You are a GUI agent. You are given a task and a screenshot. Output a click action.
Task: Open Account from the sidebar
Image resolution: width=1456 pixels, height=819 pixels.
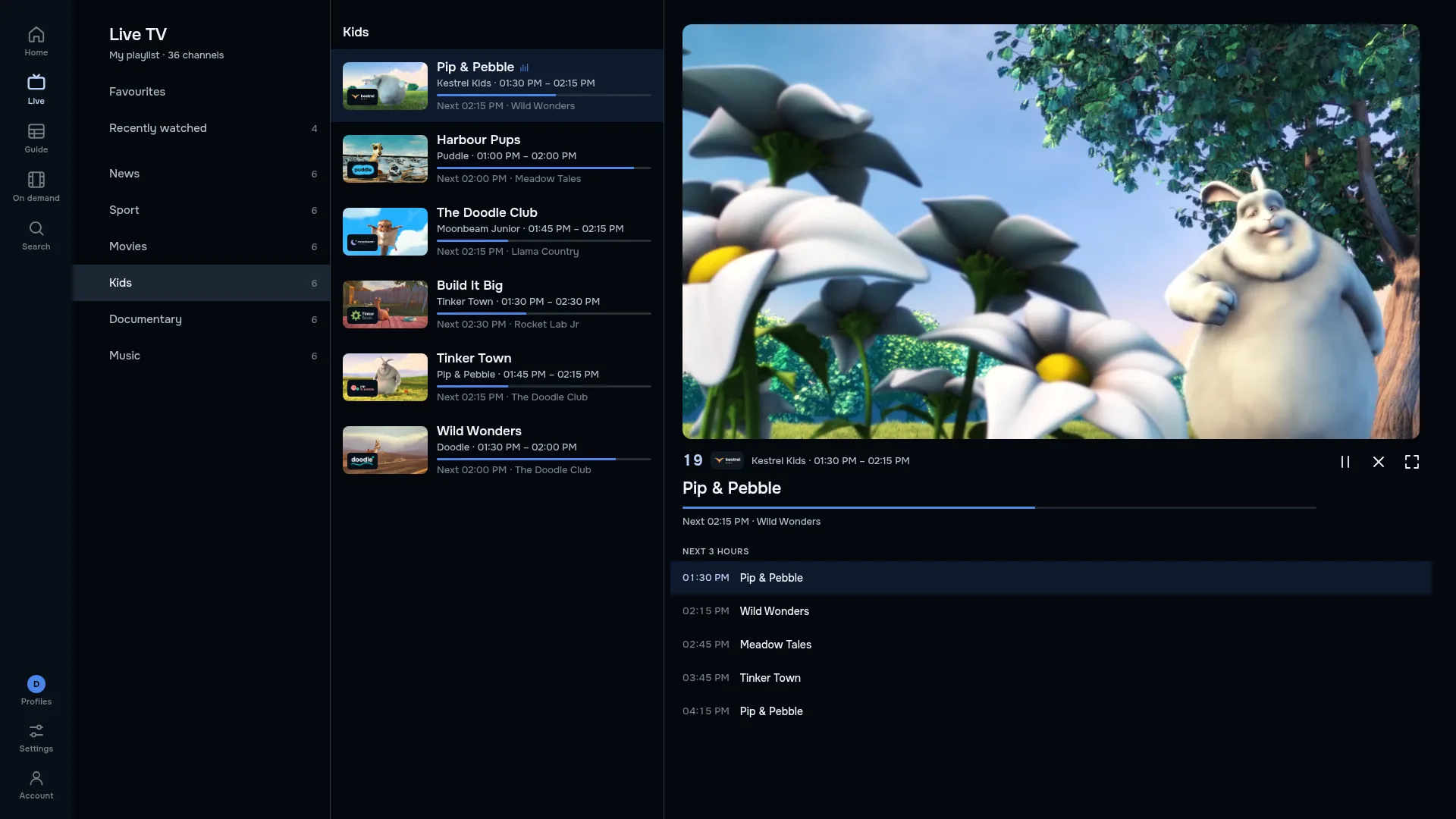[36, 785]
